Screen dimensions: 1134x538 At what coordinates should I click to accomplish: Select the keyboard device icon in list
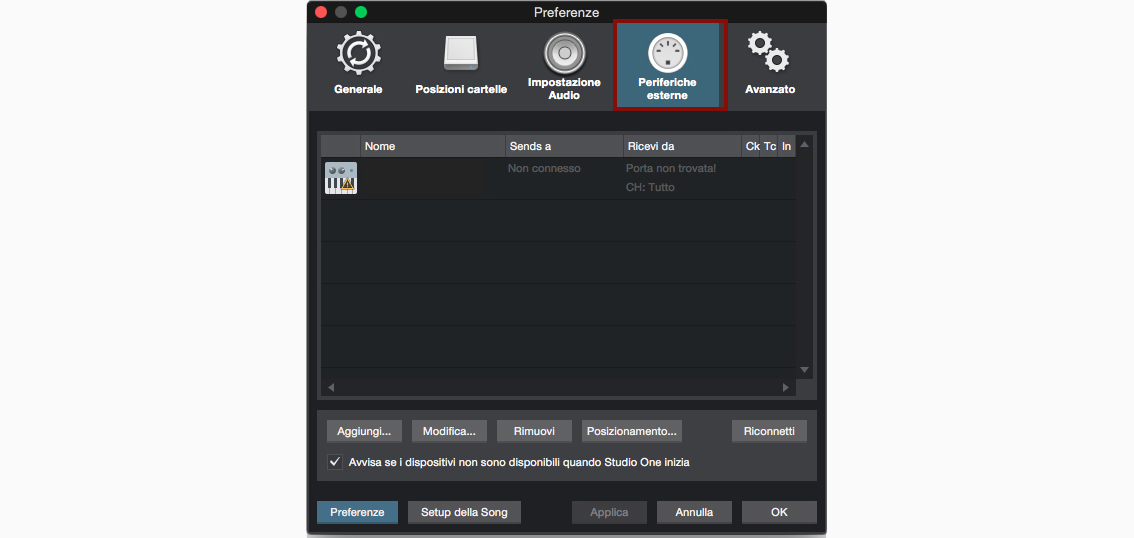point(340,178)
